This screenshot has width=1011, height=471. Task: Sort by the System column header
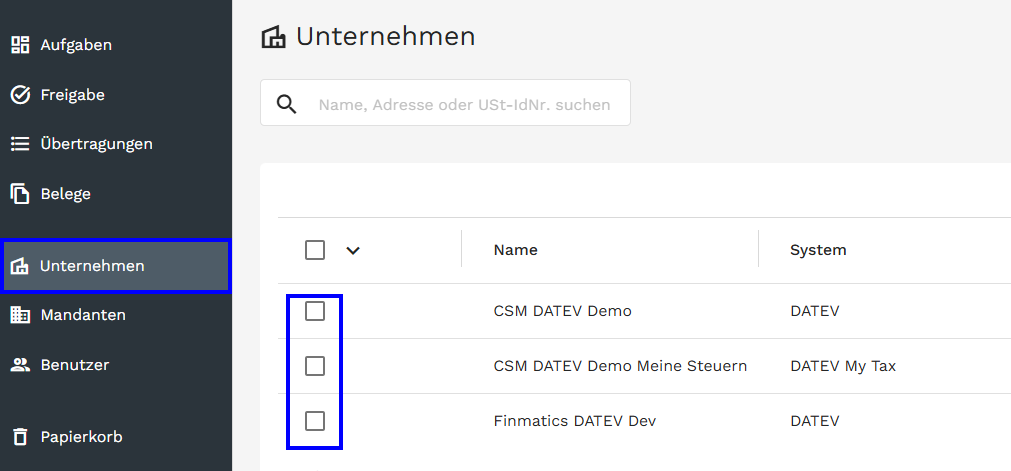818,250
